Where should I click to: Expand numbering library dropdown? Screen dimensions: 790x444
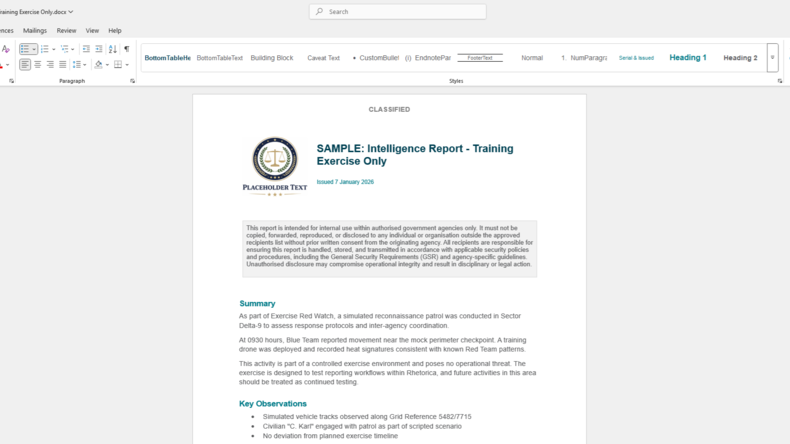pos(54,49)
